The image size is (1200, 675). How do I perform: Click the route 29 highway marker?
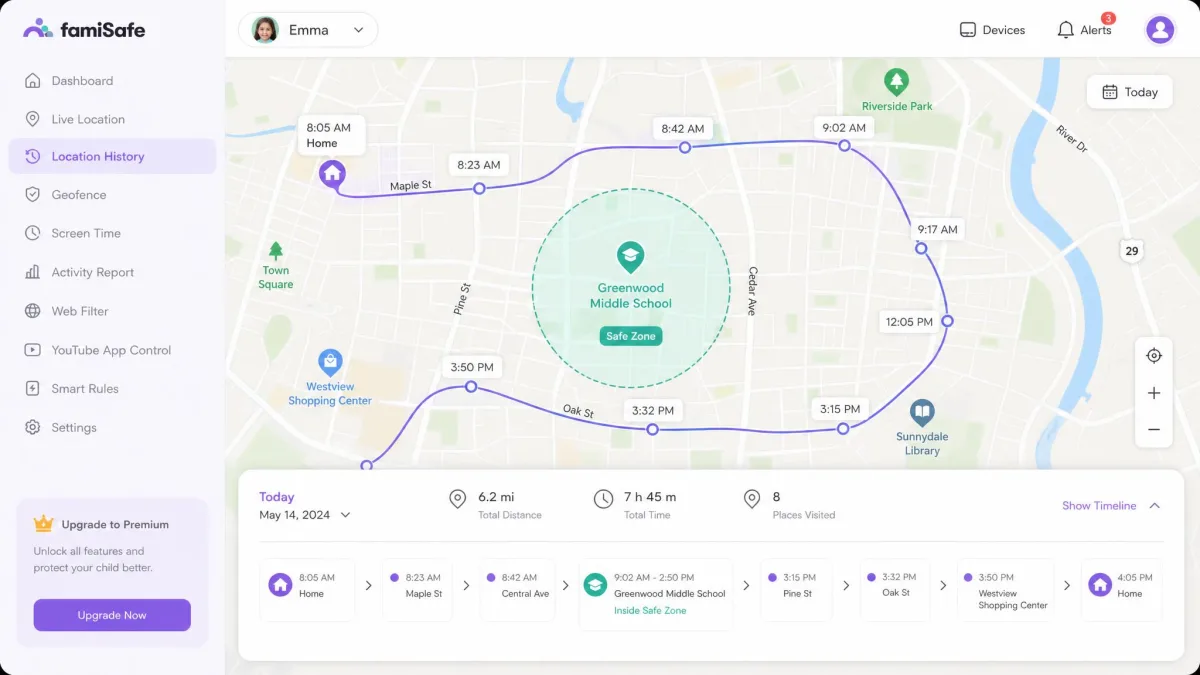click(x=1131, y=251)
